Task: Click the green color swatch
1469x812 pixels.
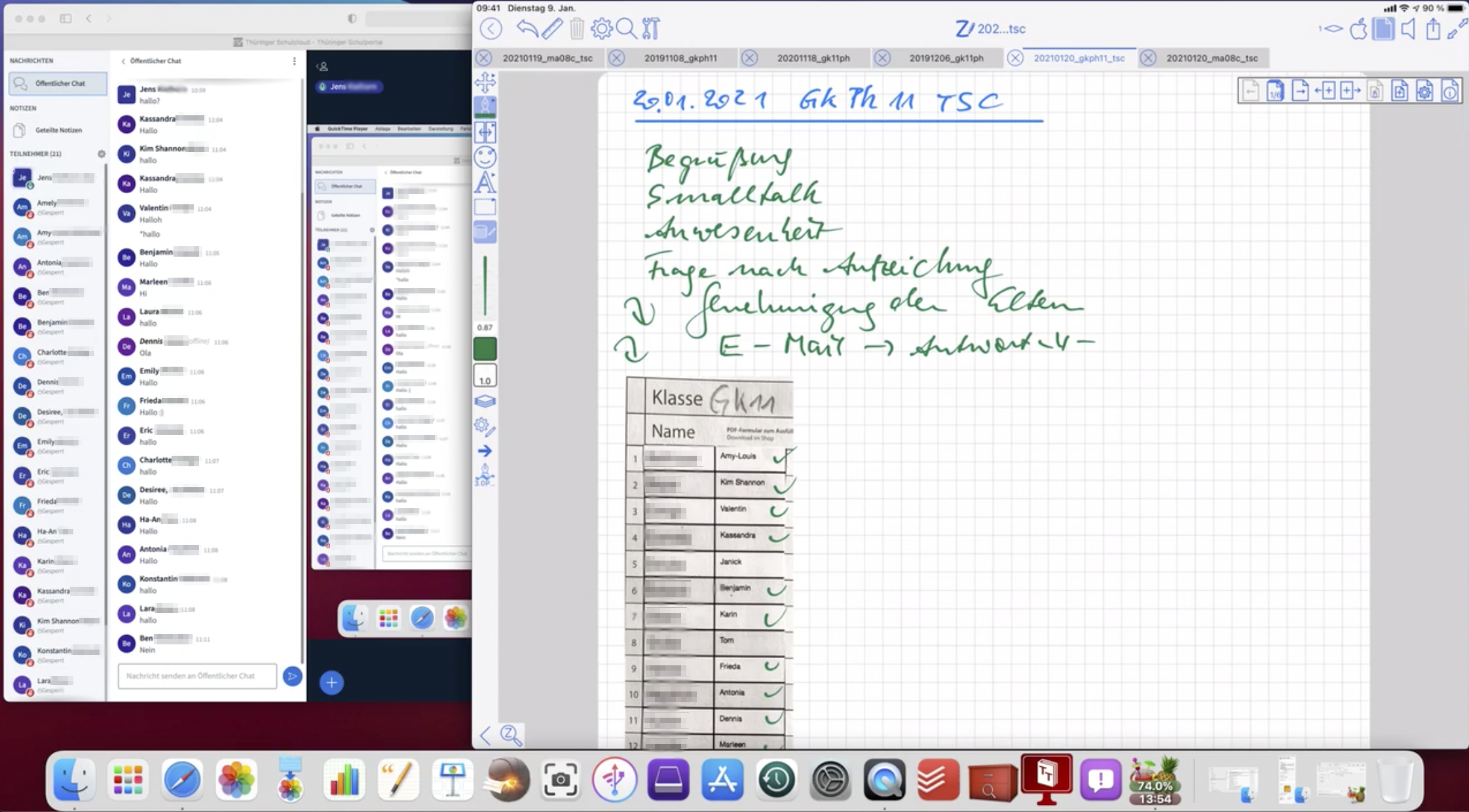Action: pyautogui.click(x=485, y=348)
